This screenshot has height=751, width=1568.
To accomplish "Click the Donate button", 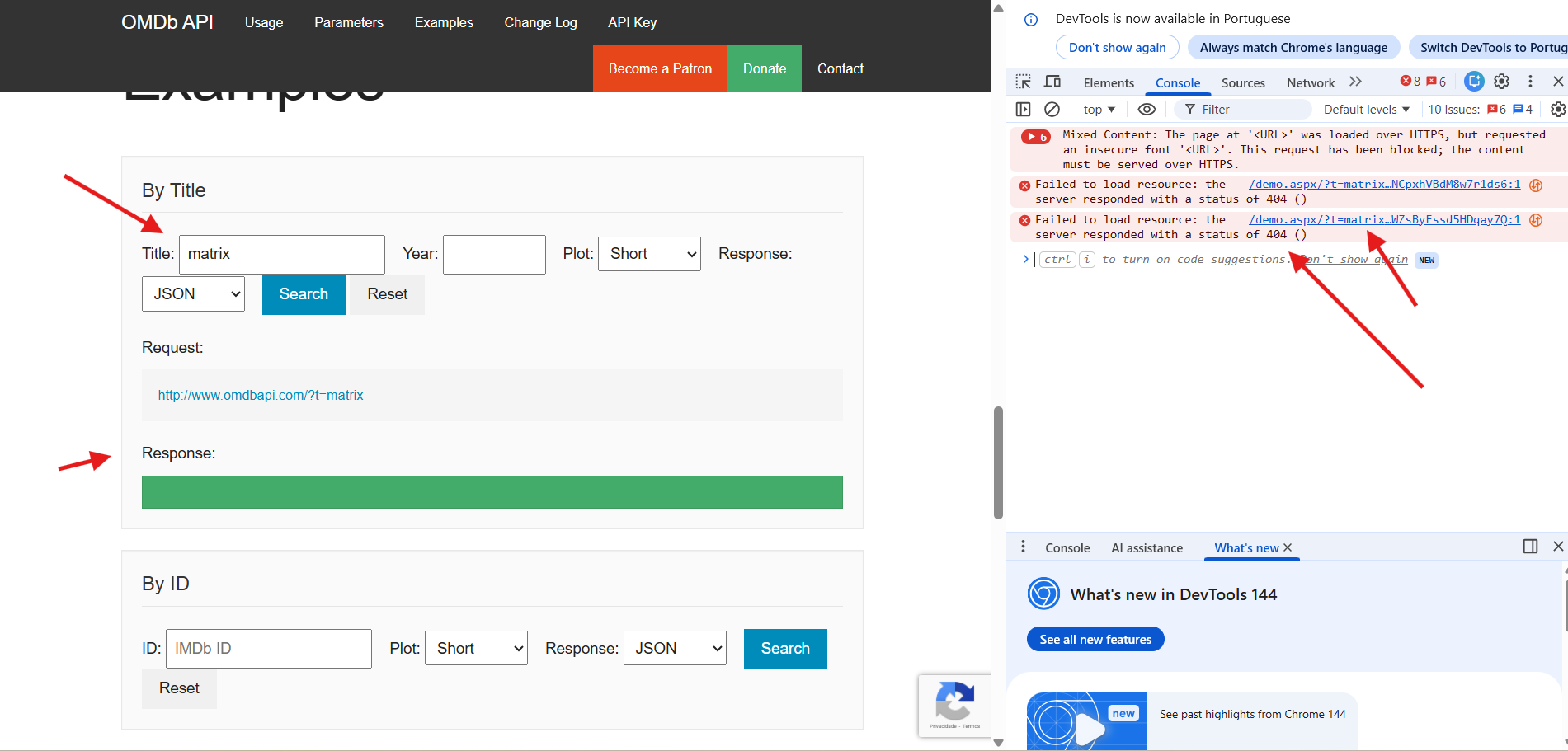I will click(765, 68).
